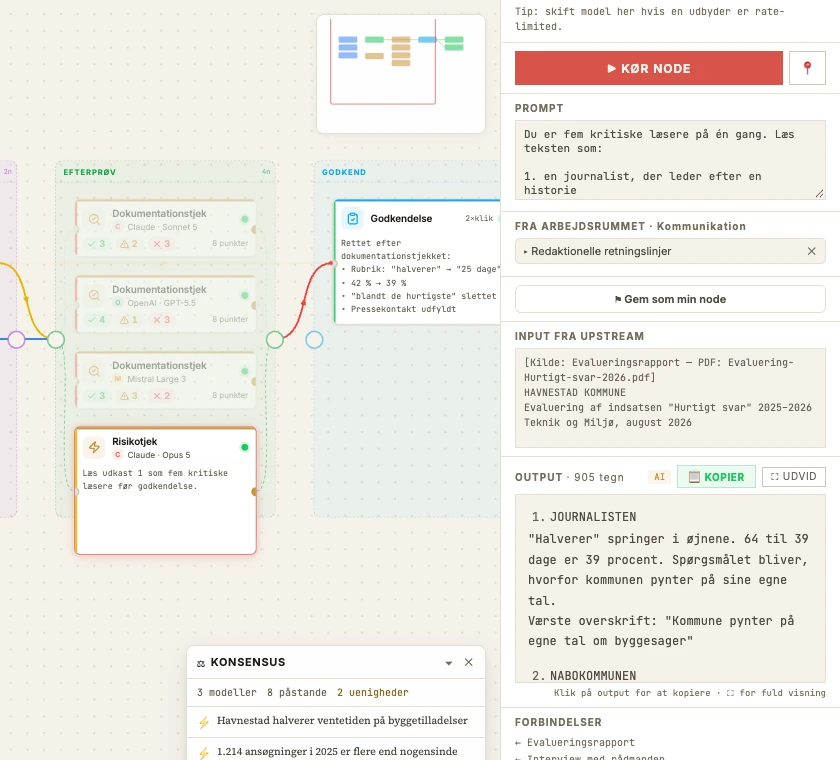
Task: Expand output with the UDVID button
Action: click(793, 476)
